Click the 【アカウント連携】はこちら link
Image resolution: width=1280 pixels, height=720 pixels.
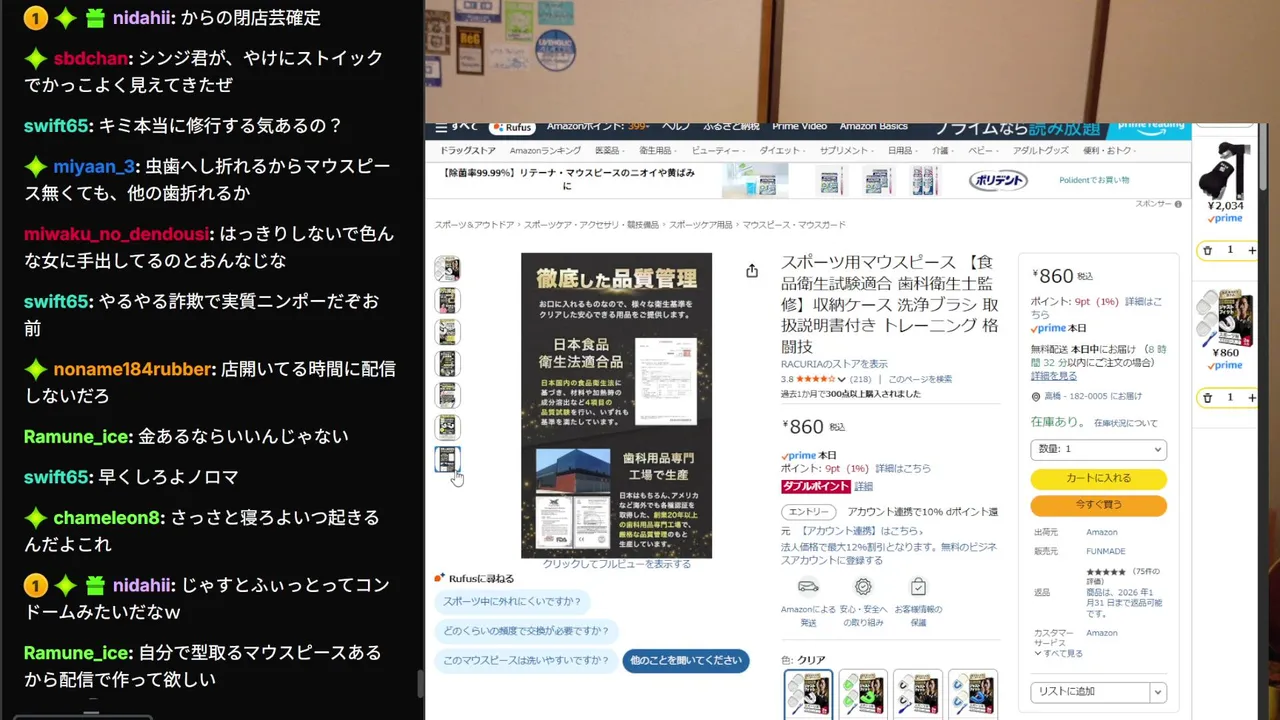click(x=861, y=531)
